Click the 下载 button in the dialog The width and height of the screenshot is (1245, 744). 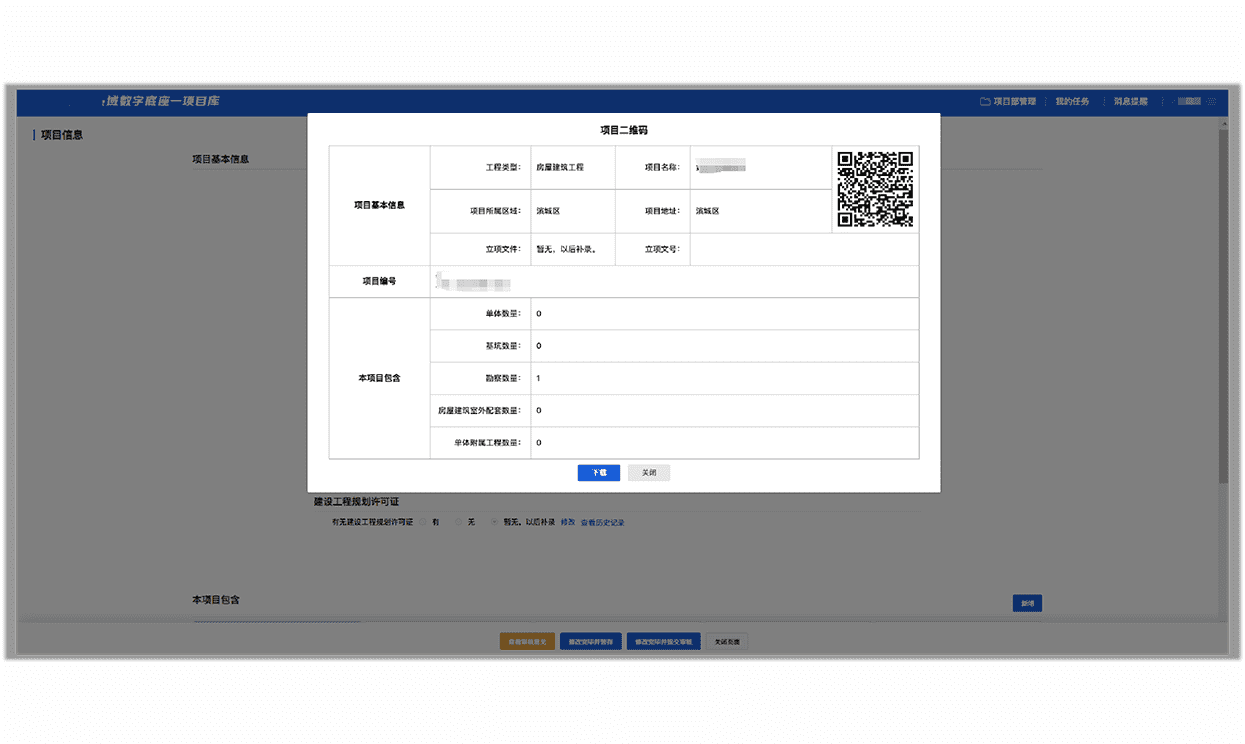coord(598,473)
